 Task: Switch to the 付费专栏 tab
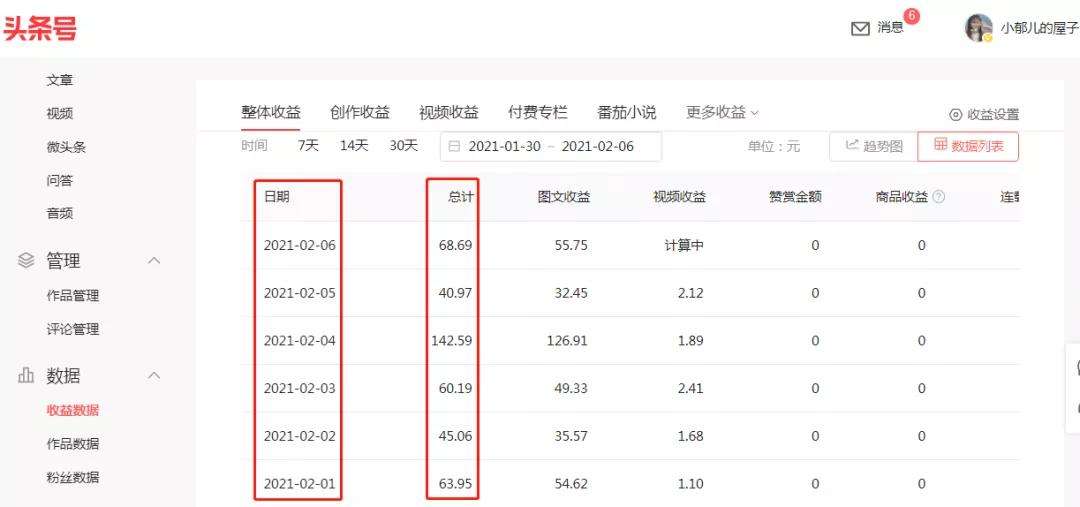537,112
